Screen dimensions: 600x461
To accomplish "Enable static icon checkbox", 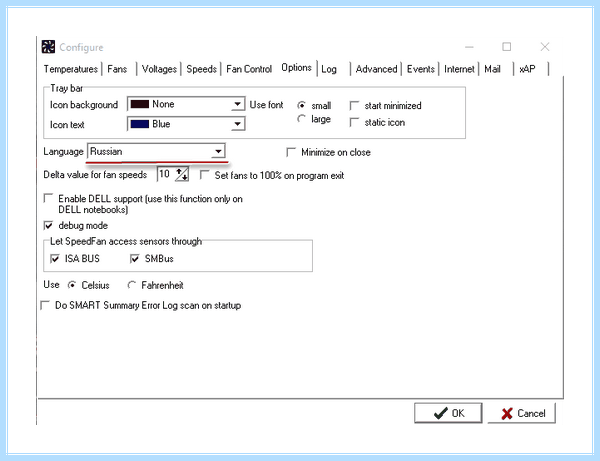I will click(x=354, y=122).
